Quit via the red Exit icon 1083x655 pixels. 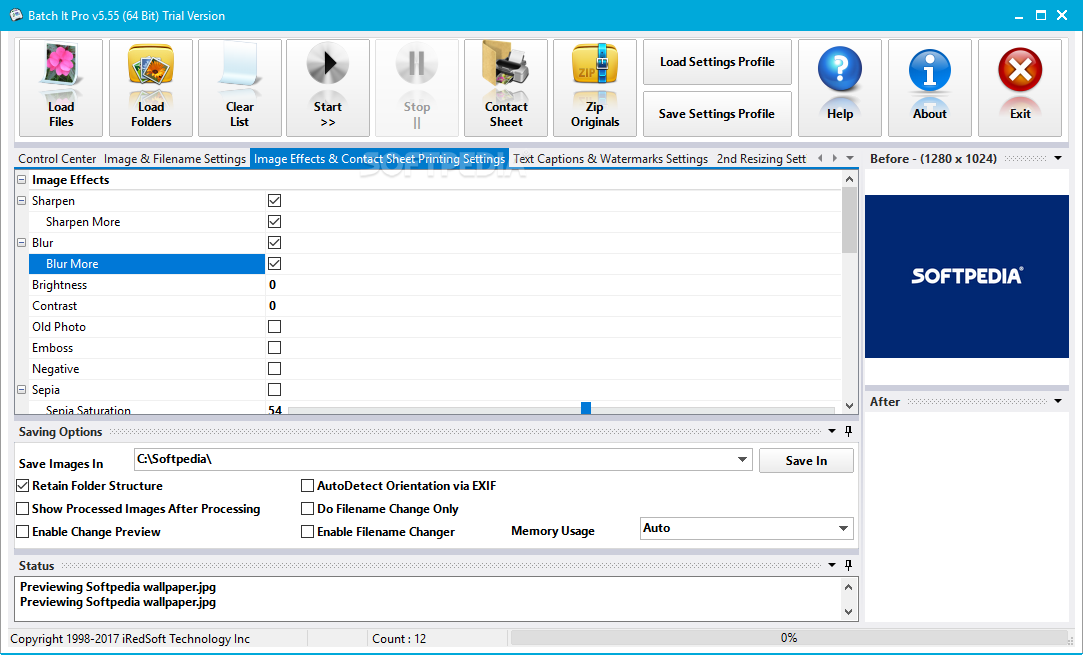[x=1020, y=88]
